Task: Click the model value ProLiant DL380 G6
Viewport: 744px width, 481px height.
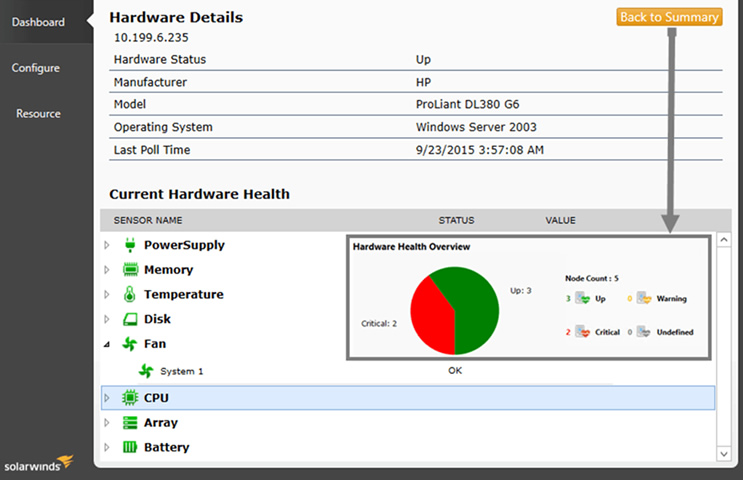Action: click(467, 104)
